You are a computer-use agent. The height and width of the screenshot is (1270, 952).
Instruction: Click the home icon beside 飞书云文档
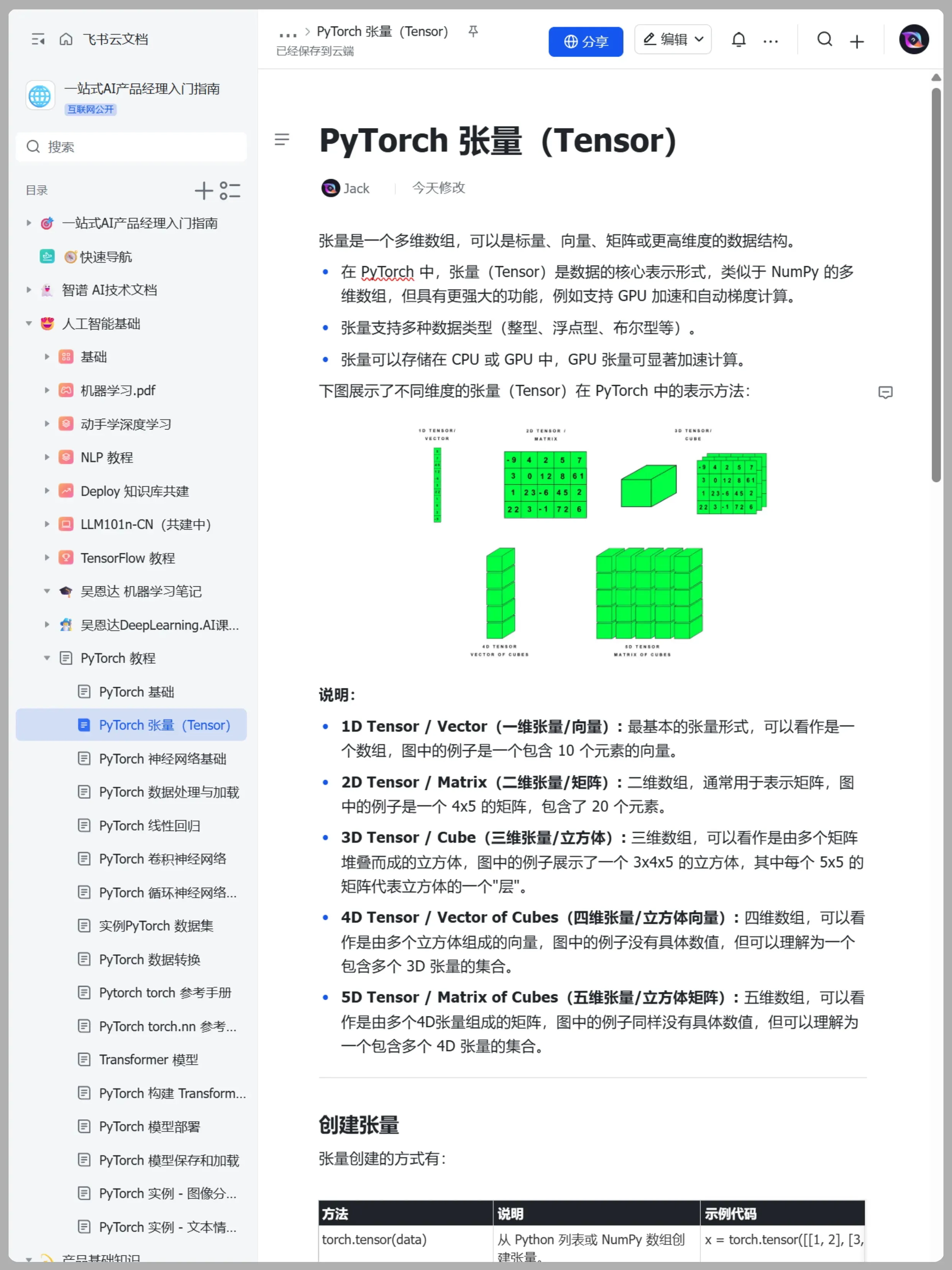point(66,39)
